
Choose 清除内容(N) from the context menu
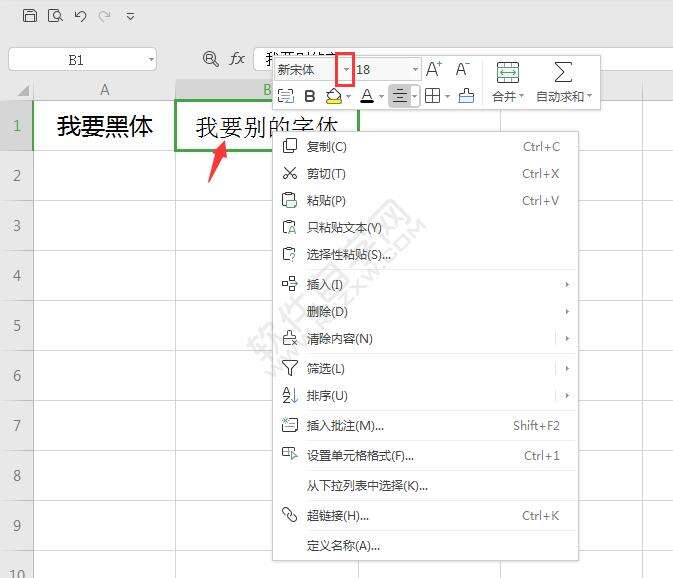(415, 339)
